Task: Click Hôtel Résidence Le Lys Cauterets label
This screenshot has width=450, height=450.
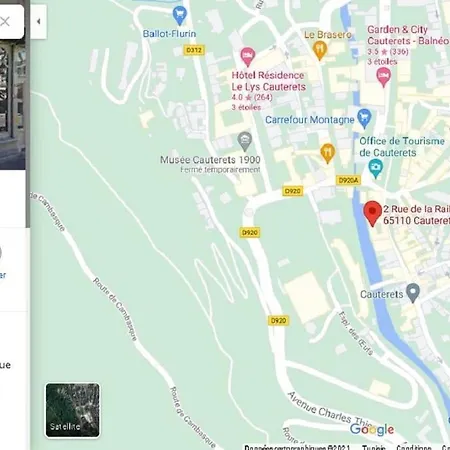Action: [269, 81]
